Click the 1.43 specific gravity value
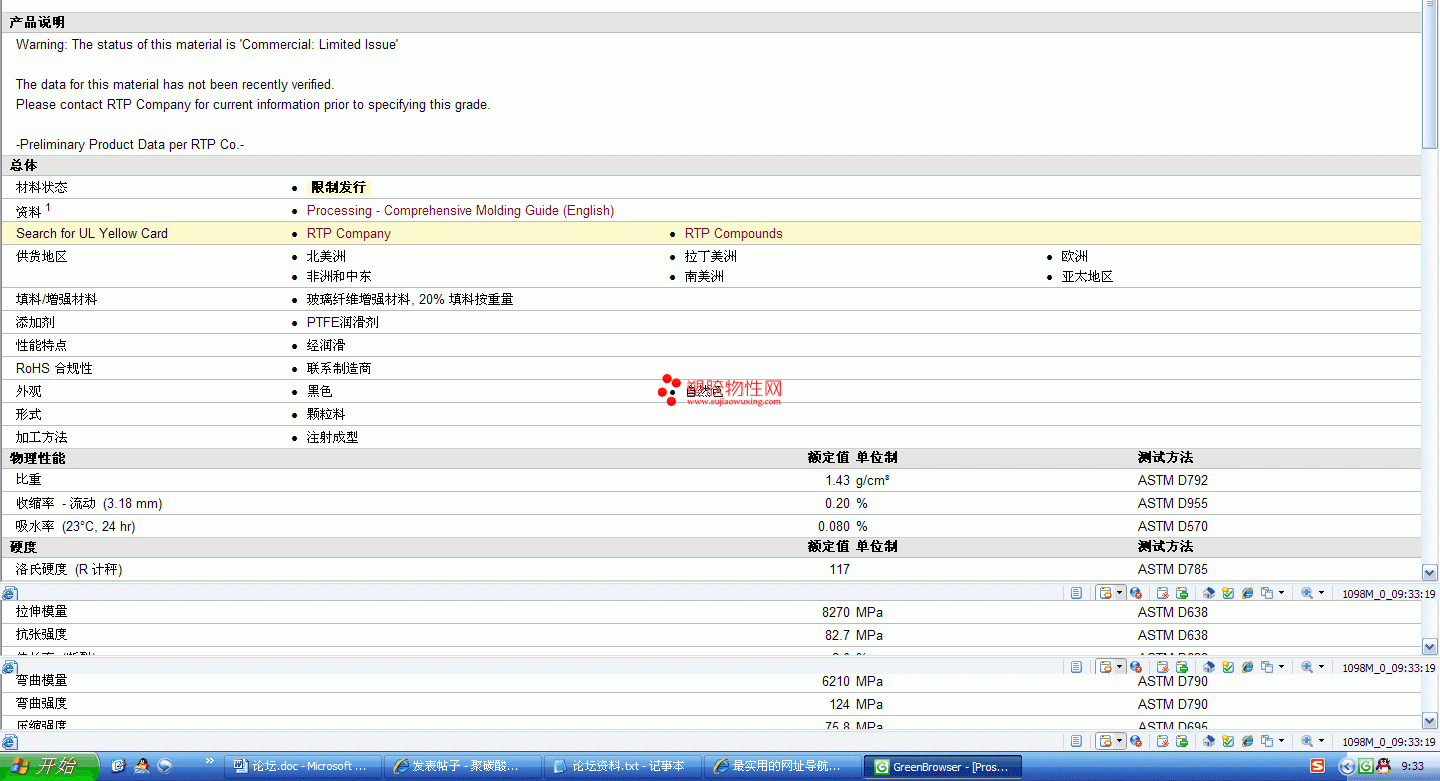The height and width of the screenshot is (781, 1440). coord(836,481)
